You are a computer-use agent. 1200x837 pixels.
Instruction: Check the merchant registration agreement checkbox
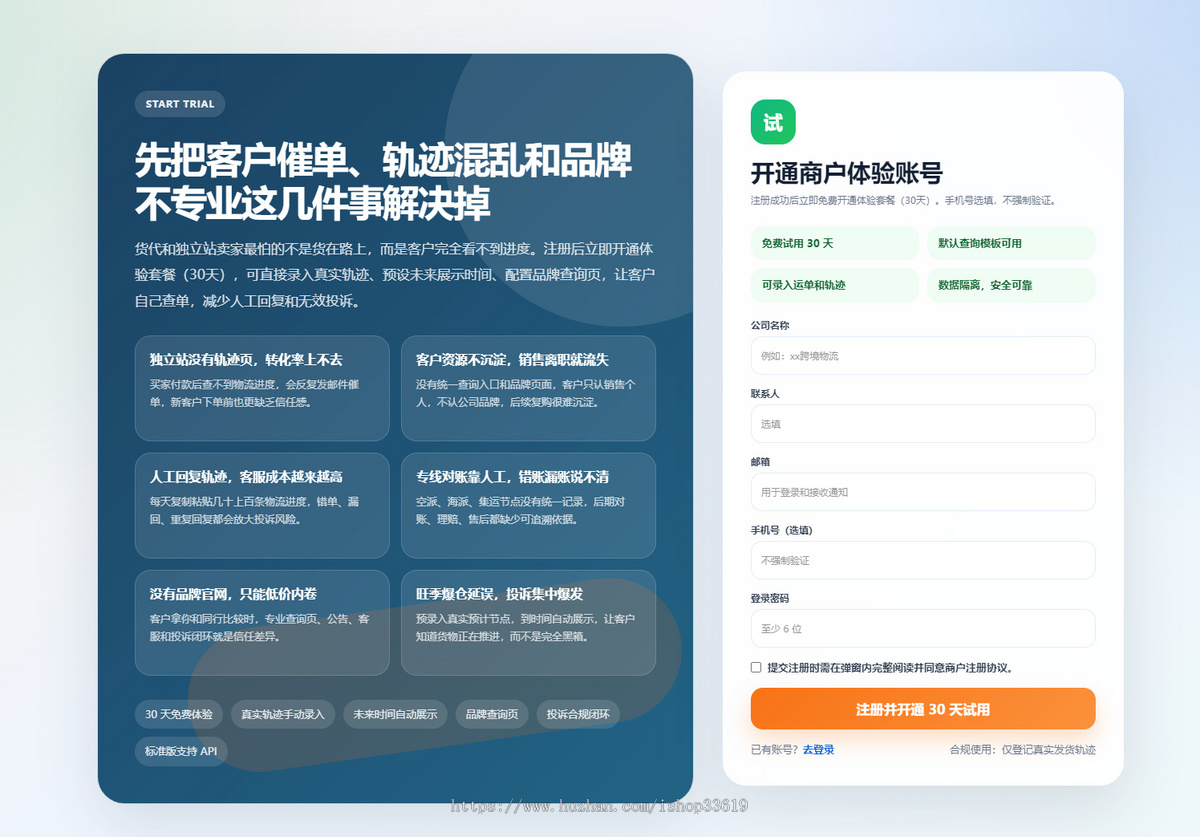756,667
